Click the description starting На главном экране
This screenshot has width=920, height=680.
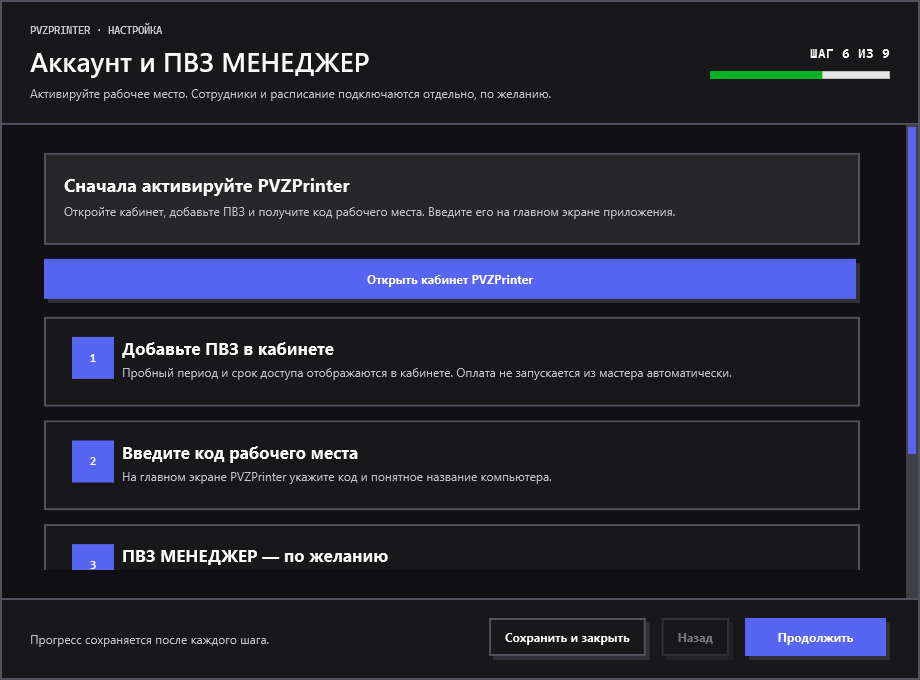(337, 477)
